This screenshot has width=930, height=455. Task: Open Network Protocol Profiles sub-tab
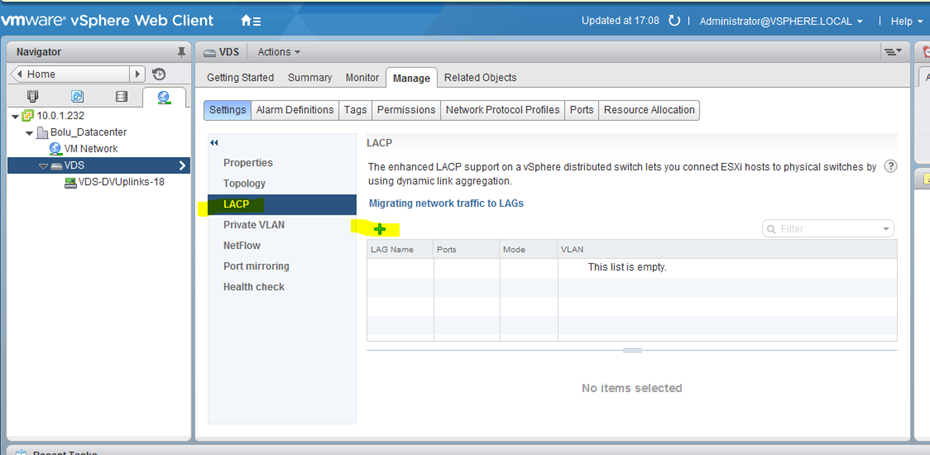(x=503, y=110)
